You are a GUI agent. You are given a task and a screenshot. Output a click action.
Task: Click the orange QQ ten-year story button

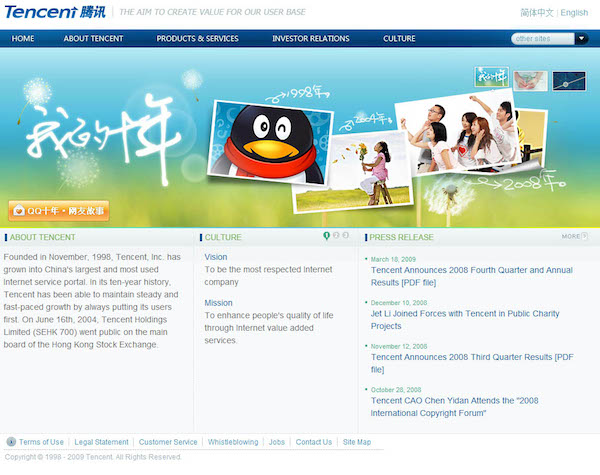click(59, 211)
